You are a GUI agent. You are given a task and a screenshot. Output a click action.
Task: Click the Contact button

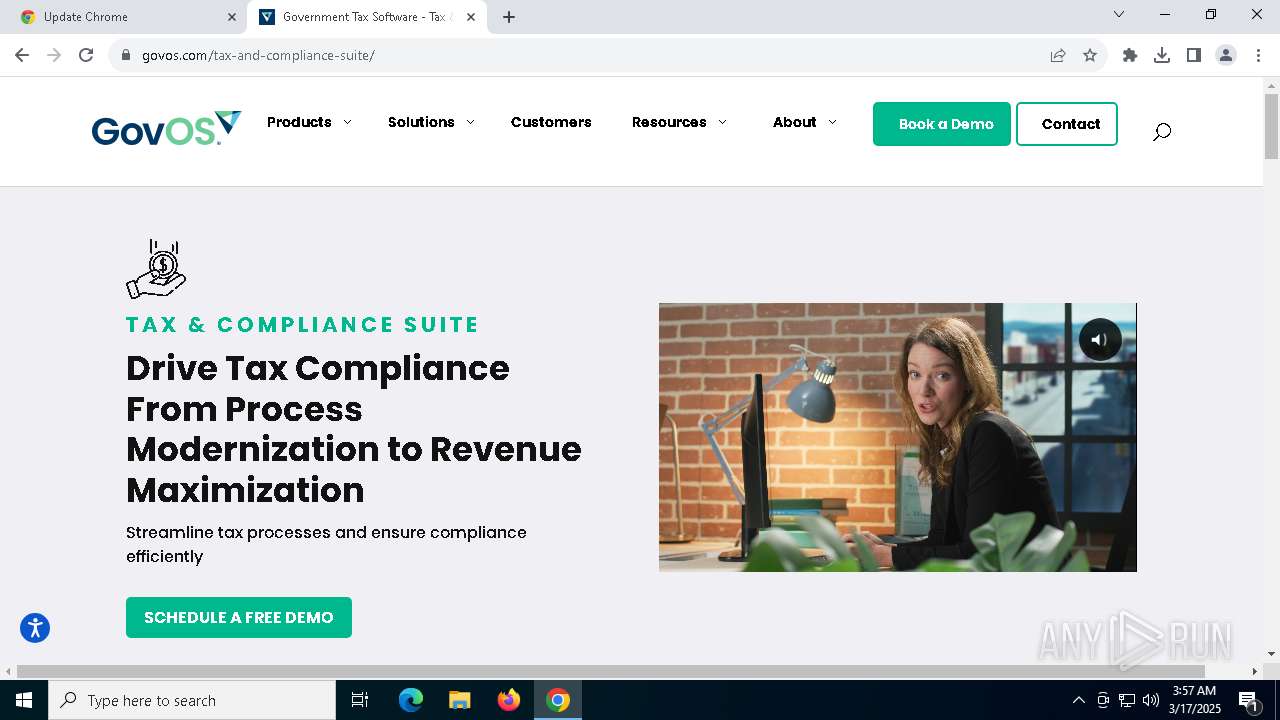click(x=1067, y=124)
